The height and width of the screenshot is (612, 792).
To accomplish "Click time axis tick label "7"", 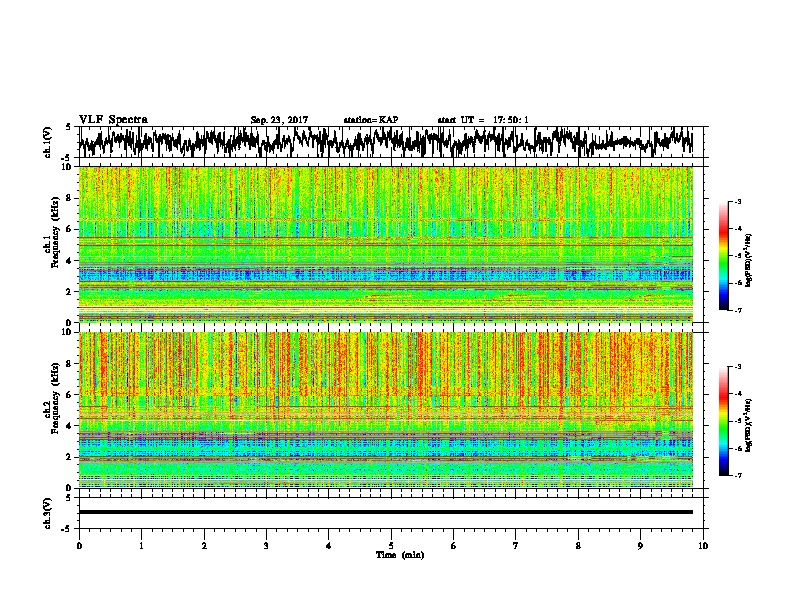I will coord(516,546).
